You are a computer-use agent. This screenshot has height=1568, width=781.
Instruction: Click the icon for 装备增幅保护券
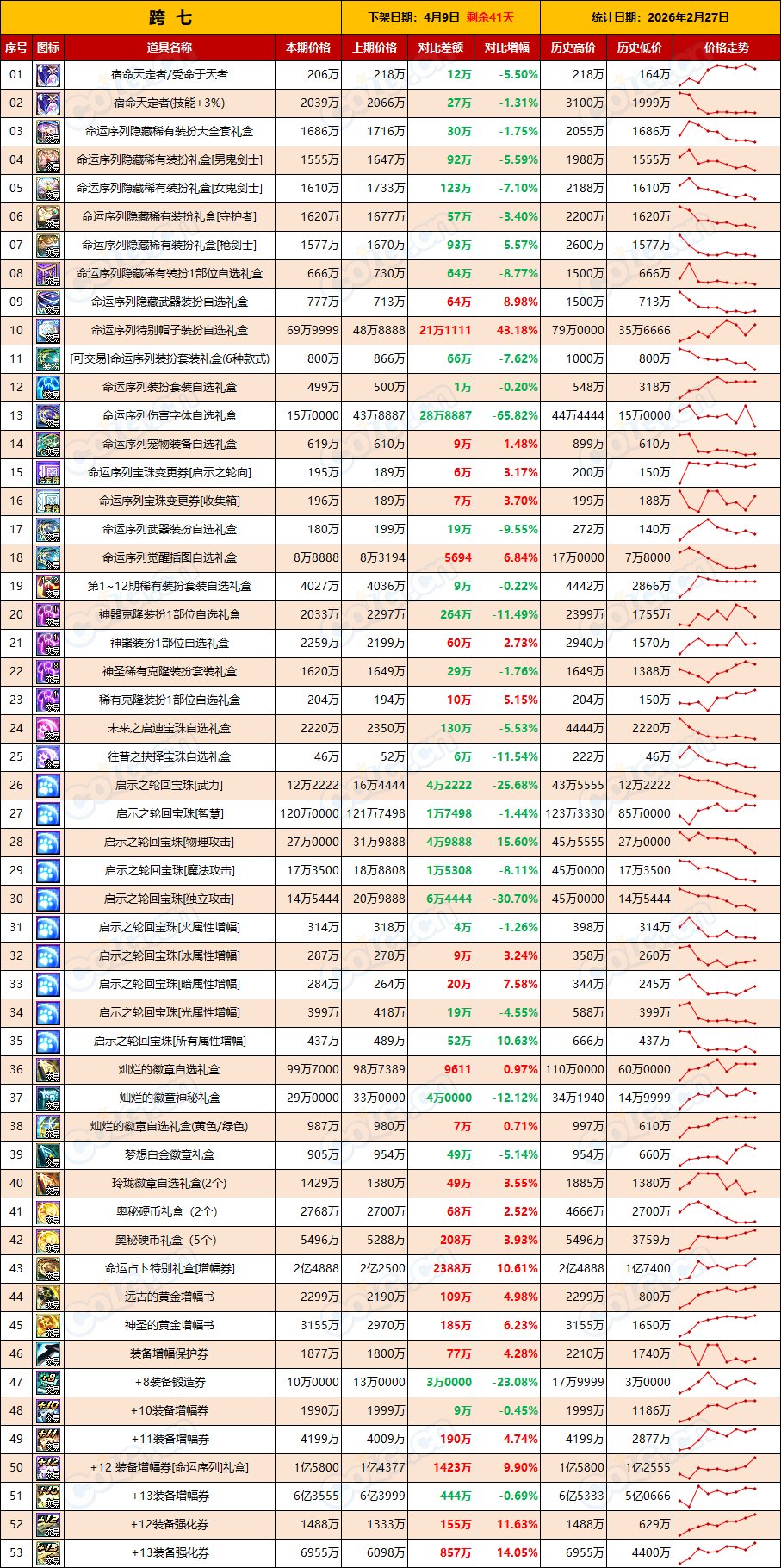(48, 1354)
